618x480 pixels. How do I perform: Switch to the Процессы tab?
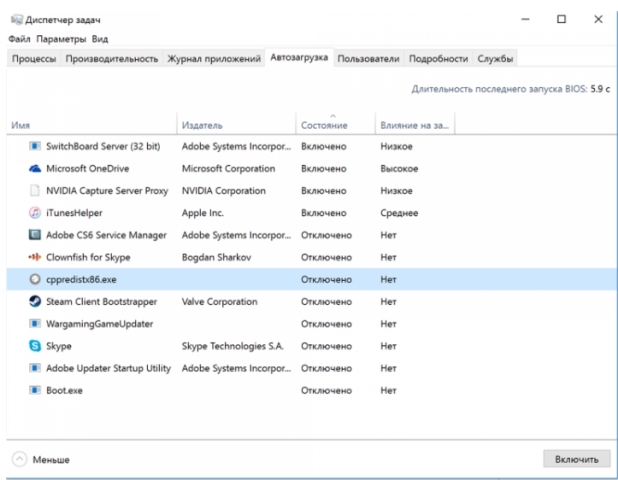tap(34, 59)
